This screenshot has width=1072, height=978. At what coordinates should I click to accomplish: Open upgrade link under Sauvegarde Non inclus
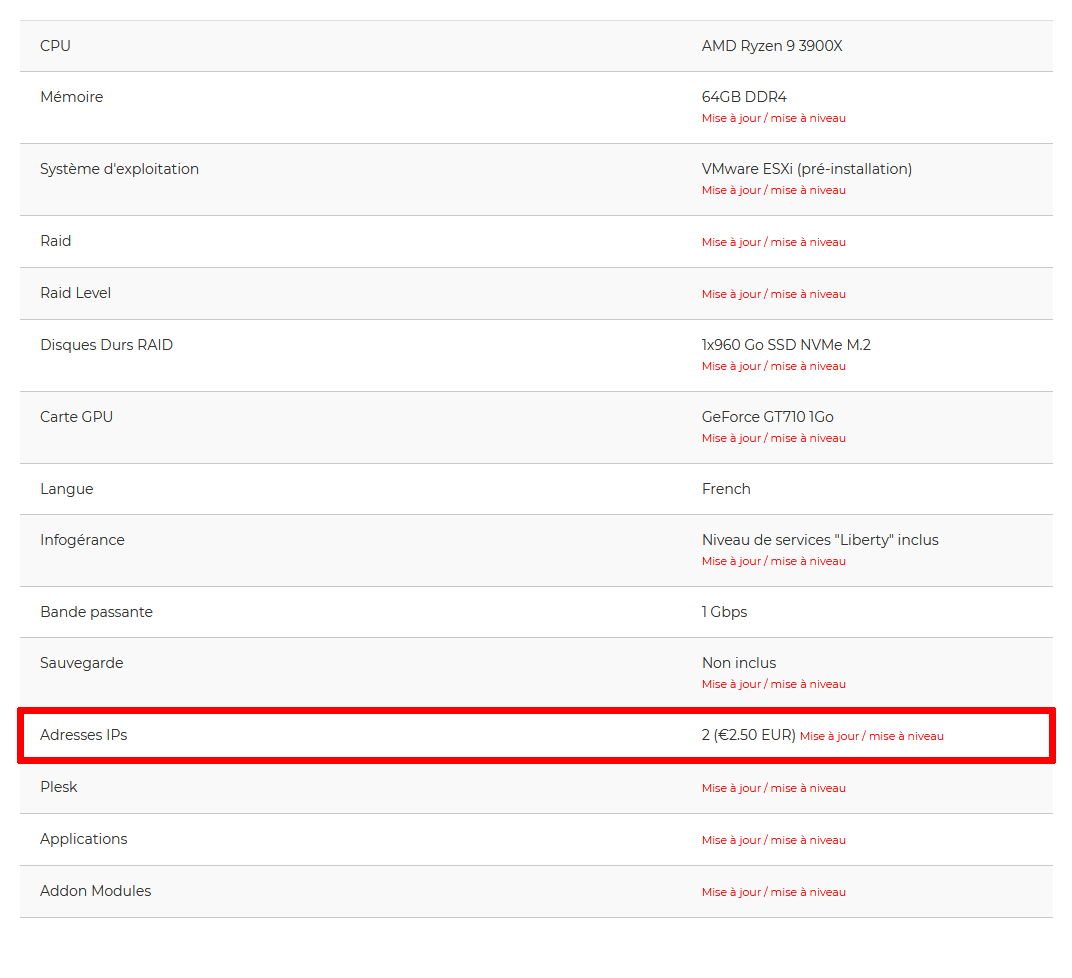click(x=773, y=684)
